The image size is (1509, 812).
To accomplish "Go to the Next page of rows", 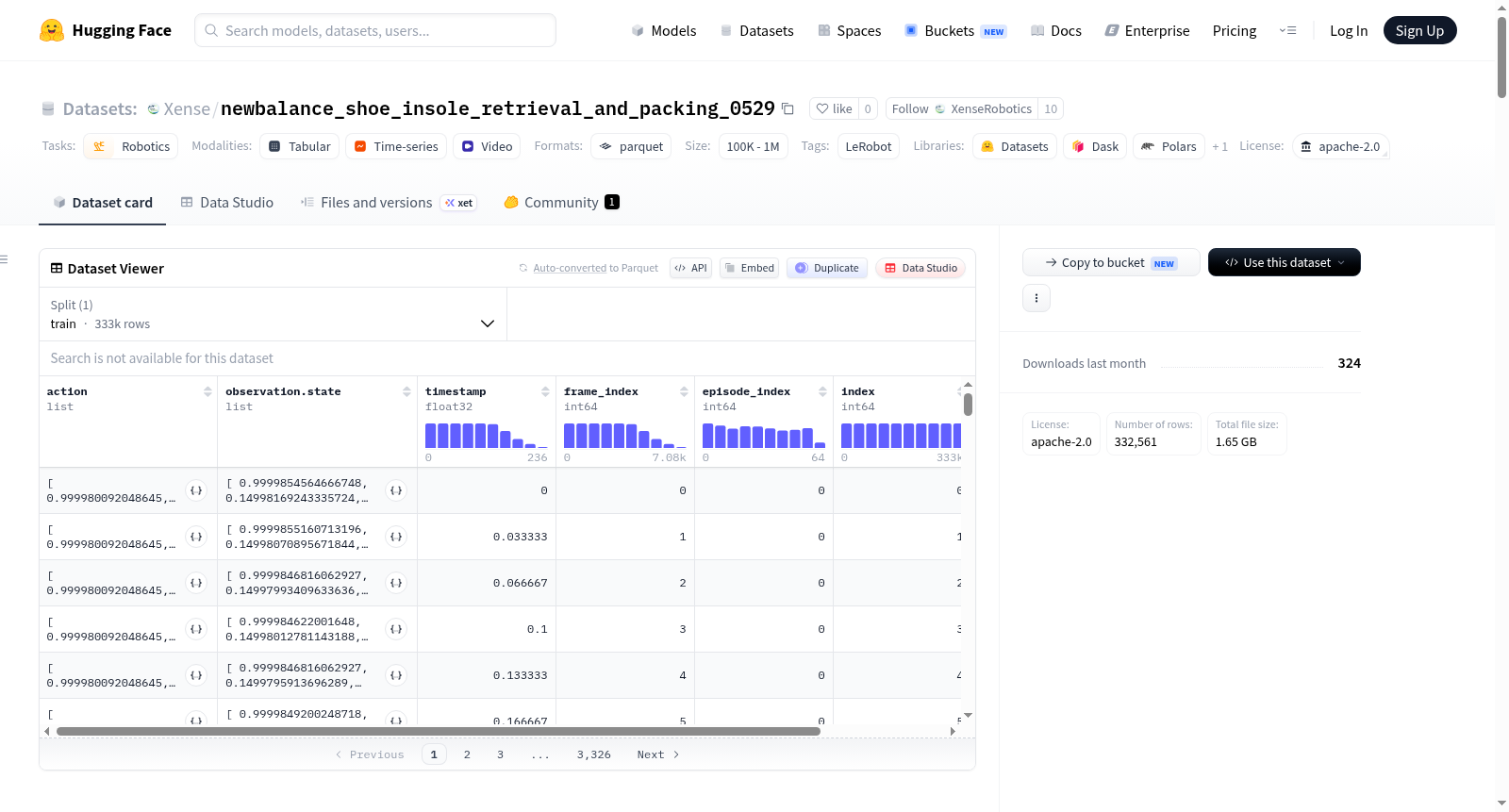I will [x=658, y=754].
